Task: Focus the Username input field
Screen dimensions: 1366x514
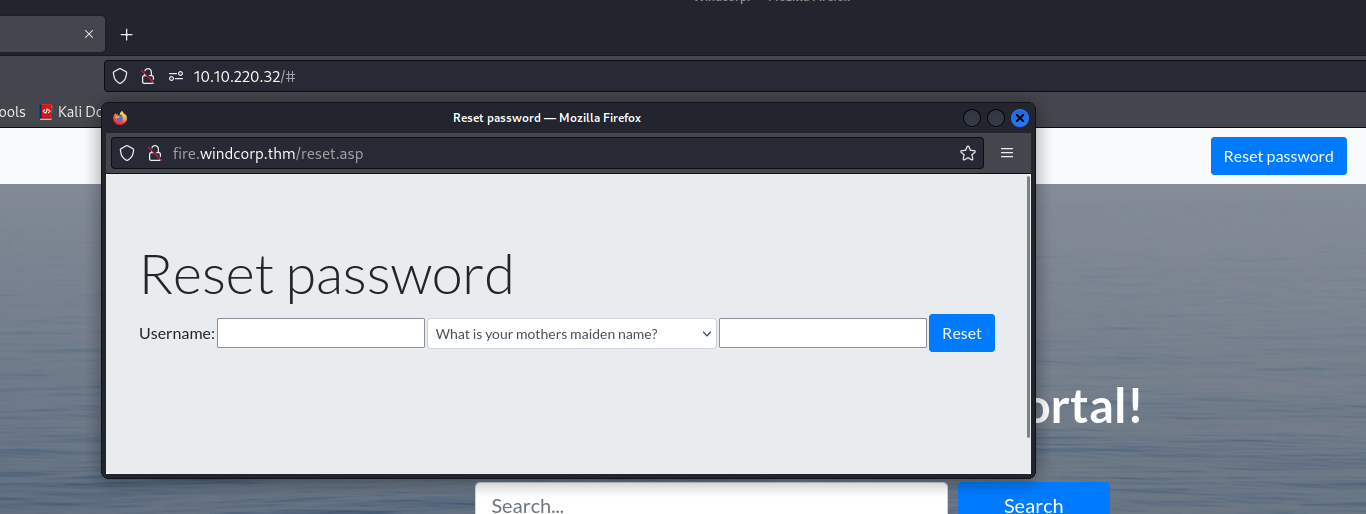Action: click(321, 333)
